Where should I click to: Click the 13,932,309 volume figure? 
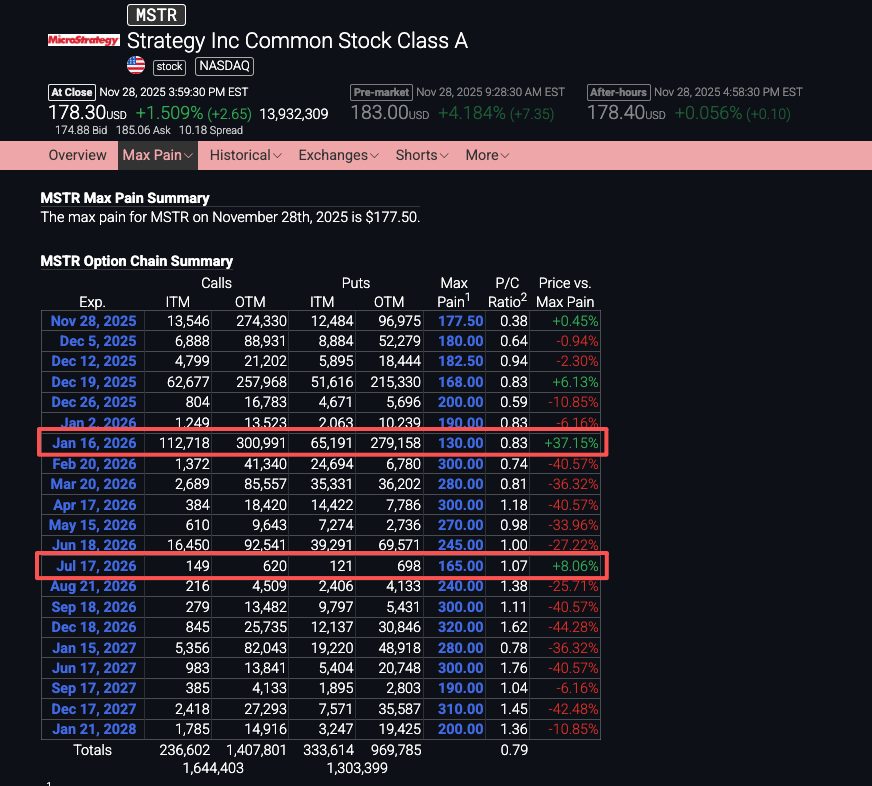(x=294, y=114)
